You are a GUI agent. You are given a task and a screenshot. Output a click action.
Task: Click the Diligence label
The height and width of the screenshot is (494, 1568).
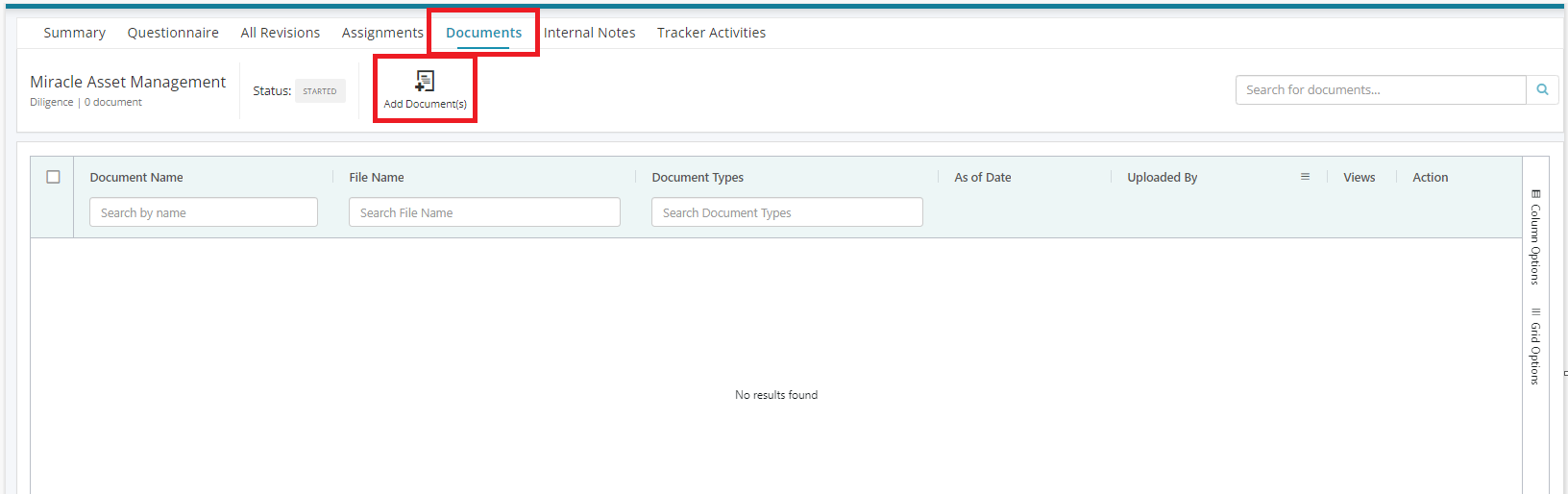pos(52,102)
